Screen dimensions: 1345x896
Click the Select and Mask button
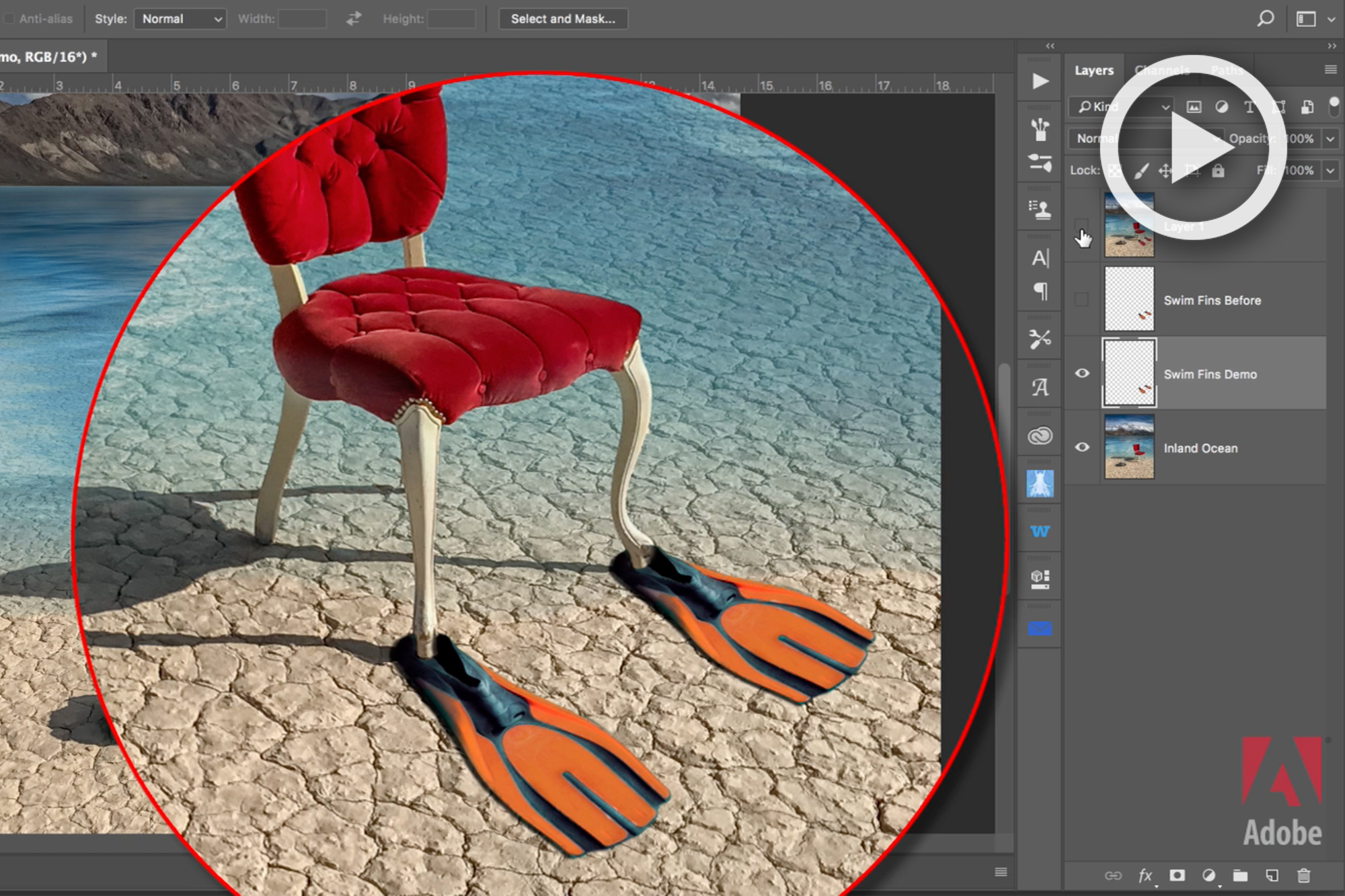[x=563, y=19]
